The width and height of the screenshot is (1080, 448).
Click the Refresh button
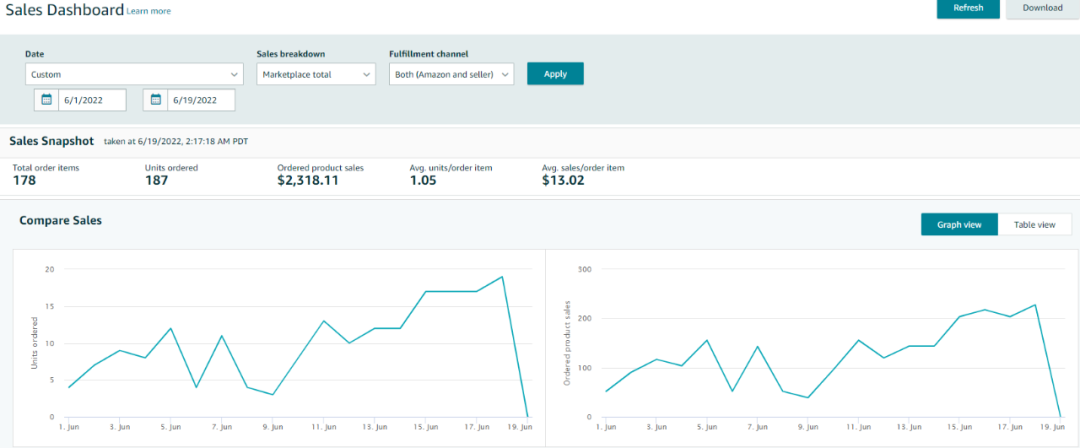(968, 8)
